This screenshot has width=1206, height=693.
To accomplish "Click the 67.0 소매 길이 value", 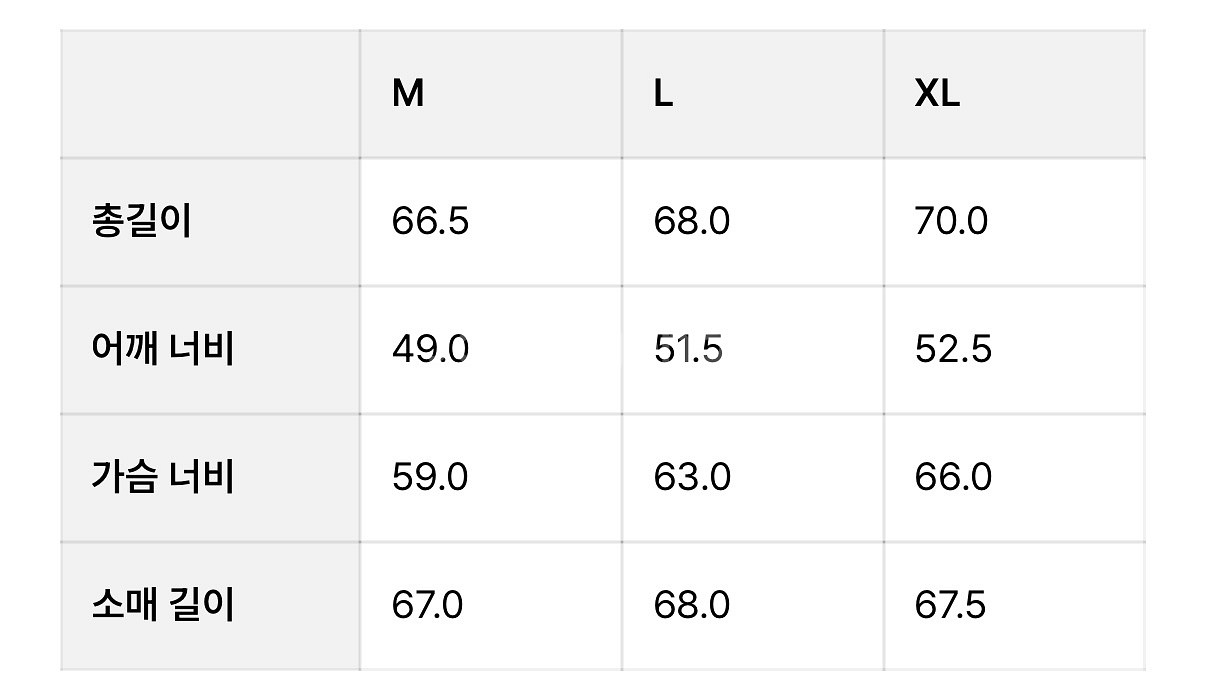I will pyautogui.click(x=427, y=605).
